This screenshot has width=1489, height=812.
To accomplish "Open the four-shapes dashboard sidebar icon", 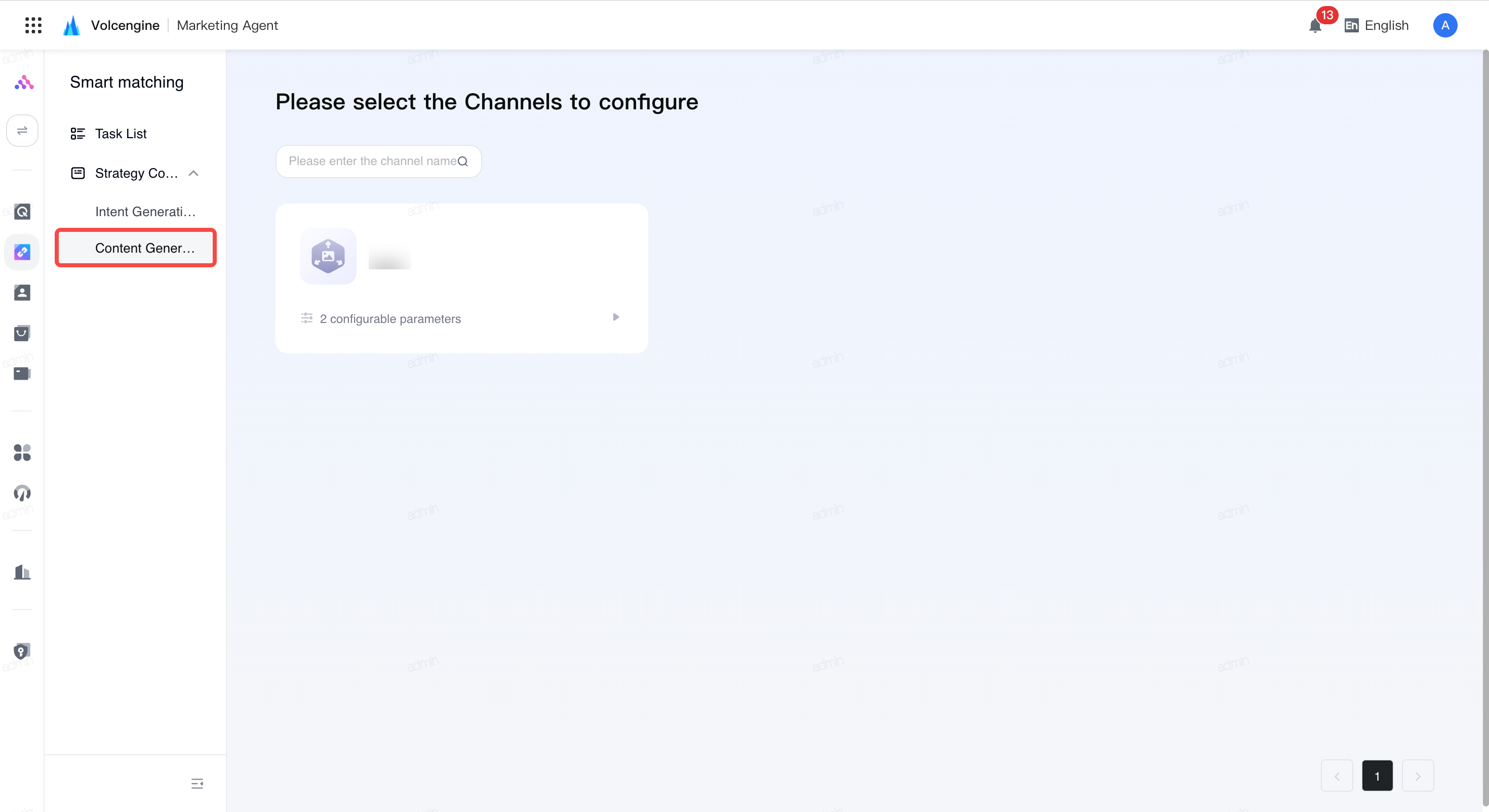I will click(x=22, y=453).
